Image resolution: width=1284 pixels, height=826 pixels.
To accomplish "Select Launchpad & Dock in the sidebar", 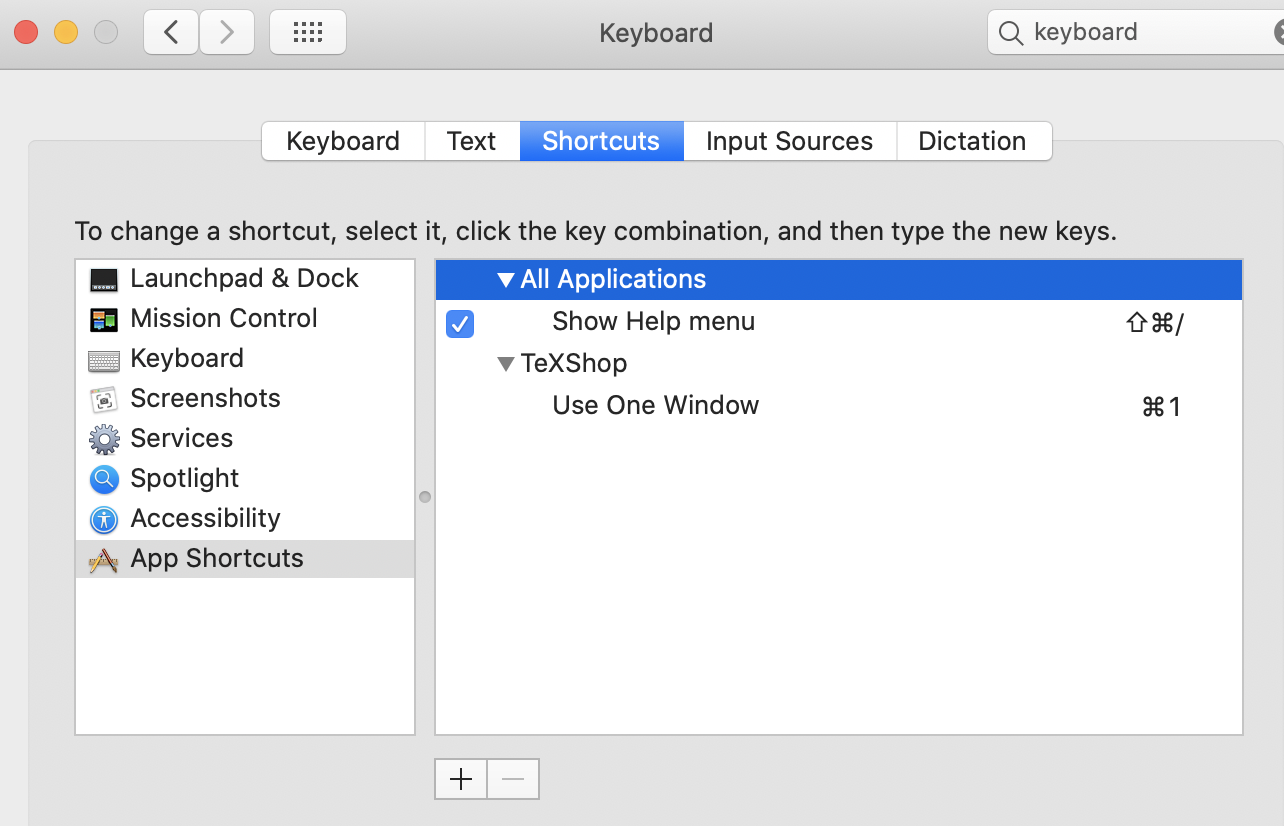I will (243, 278).
